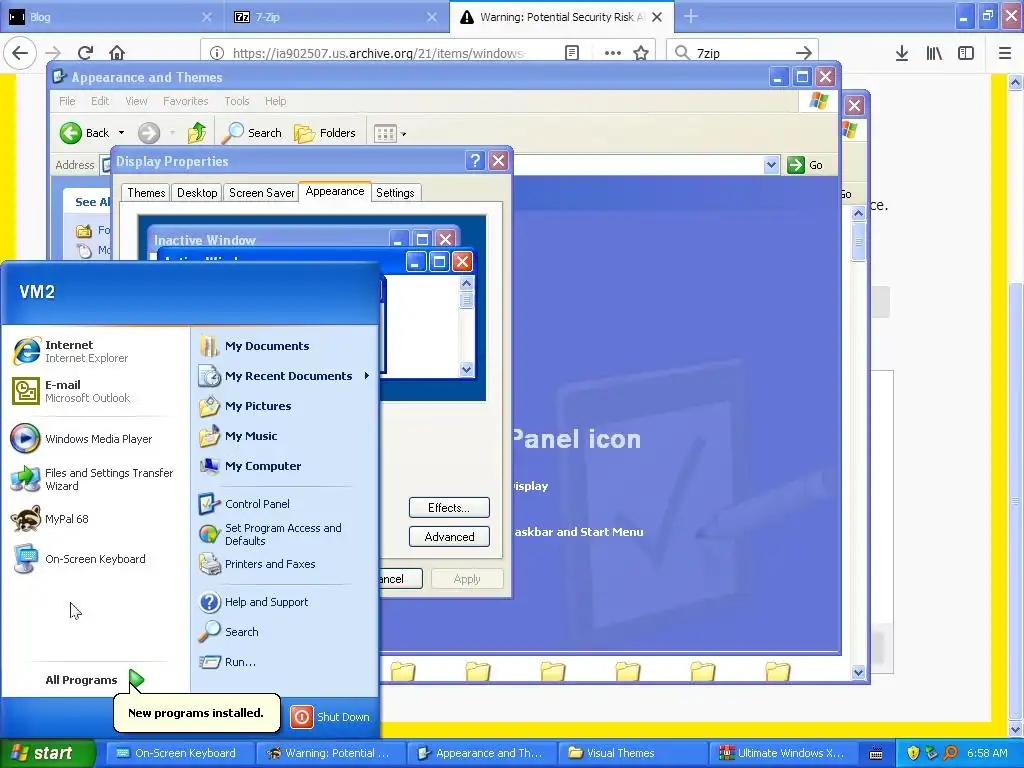Select the Desktop tab
This screenshot has width=1024, height=768.
pyautogui.click(x=197, y=193)
